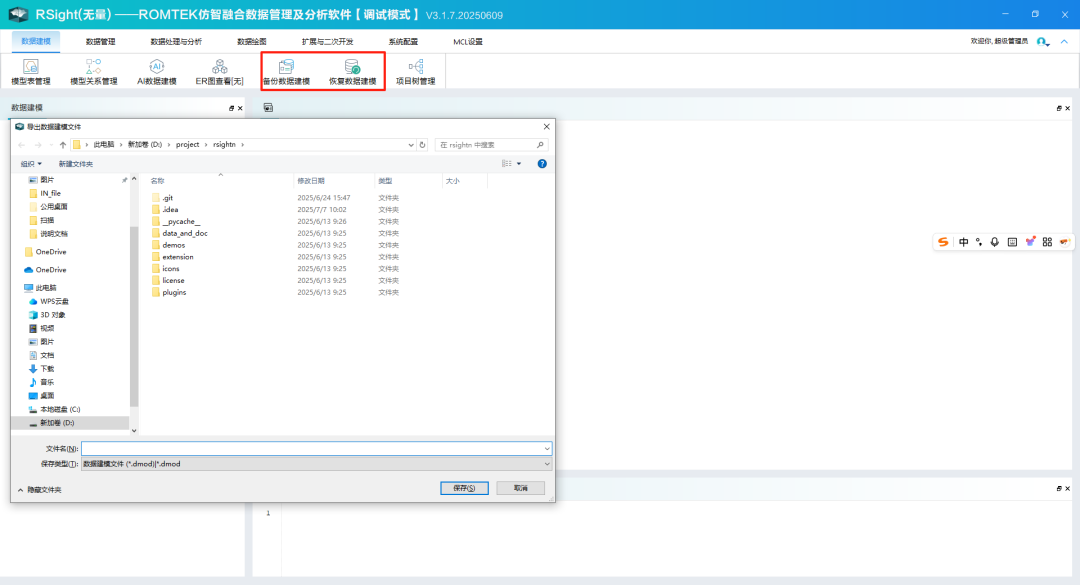Click 新加卷 (D:) in the breadcrumb

click(145, 145)
